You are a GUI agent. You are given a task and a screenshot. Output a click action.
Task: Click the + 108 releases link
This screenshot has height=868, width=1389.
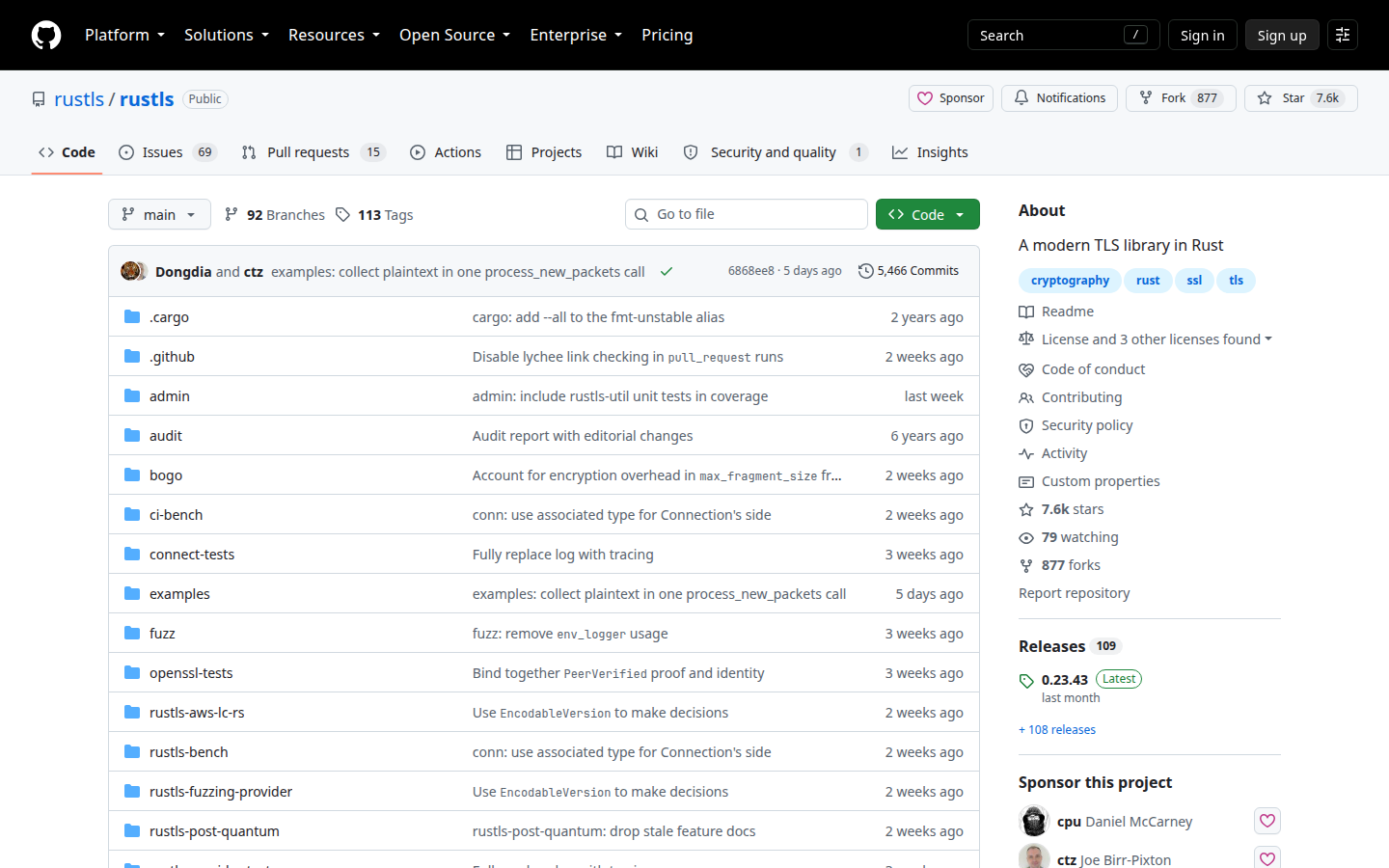(1057, 730)
